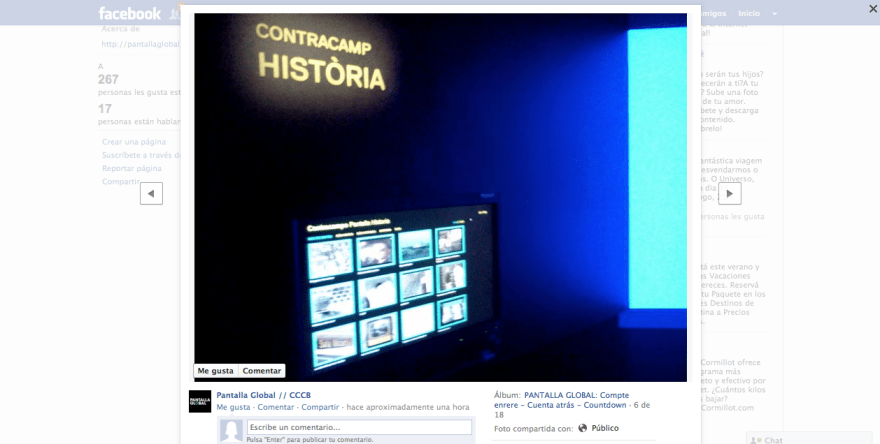
Task: Go to the previous photo arrow
Action: coord(151,193)
